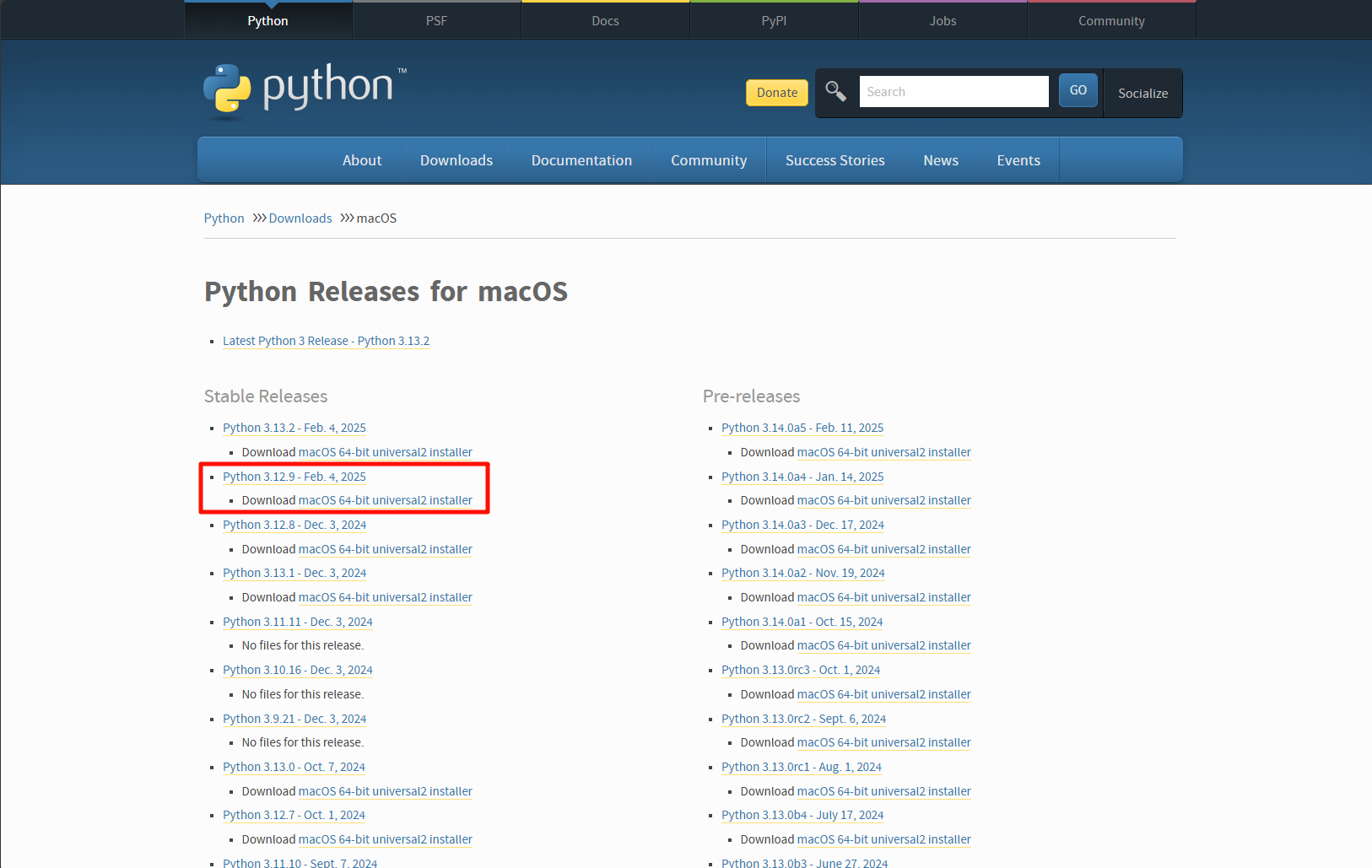This screenshot has width=1372, height=868.
Task: Open the Downloads nav menu
Action: point(456,160)
